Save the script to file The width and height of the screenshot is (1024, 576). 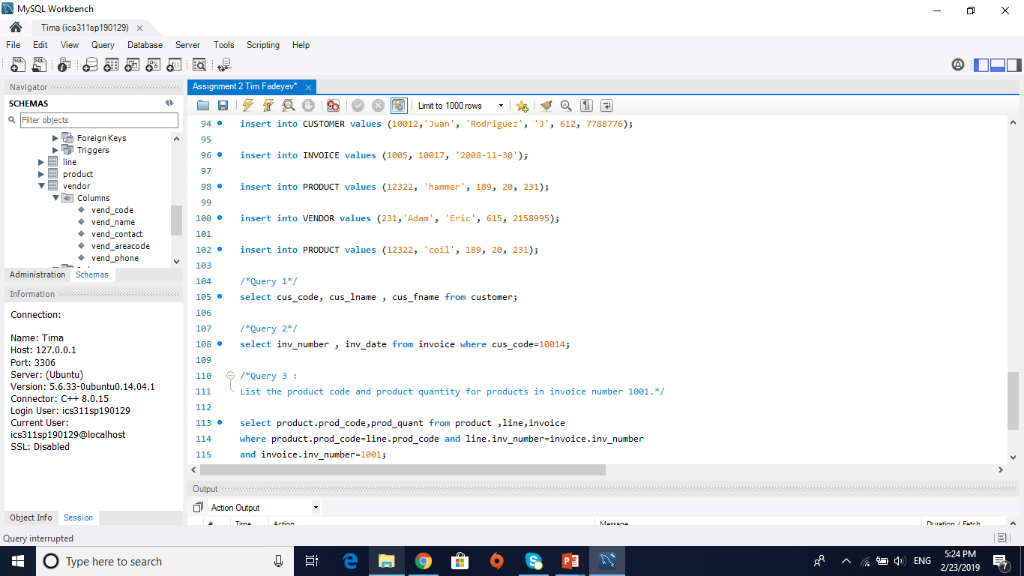point(223,106)
